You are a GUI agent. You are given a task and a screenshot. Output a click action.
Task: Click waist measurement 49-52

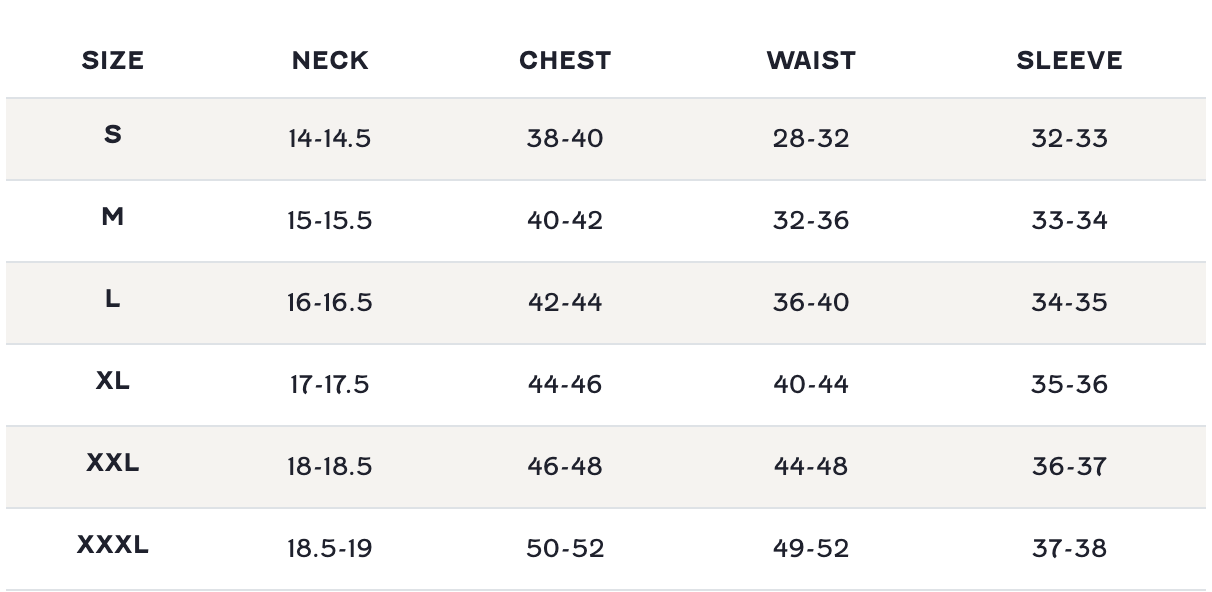pyautogui.click(x=811, y=548)
